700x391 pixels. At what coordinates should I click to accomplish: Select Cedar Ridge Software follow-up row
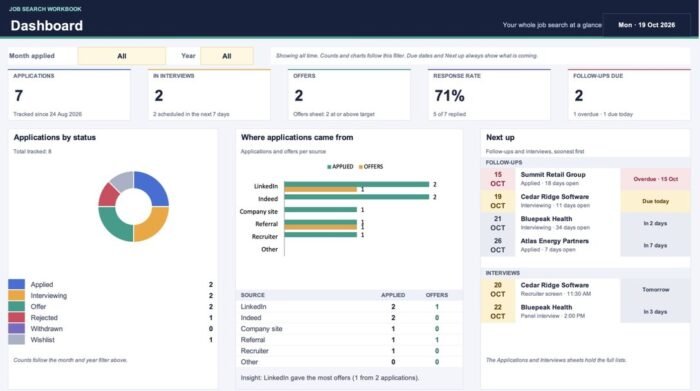[x=585, y=201]
